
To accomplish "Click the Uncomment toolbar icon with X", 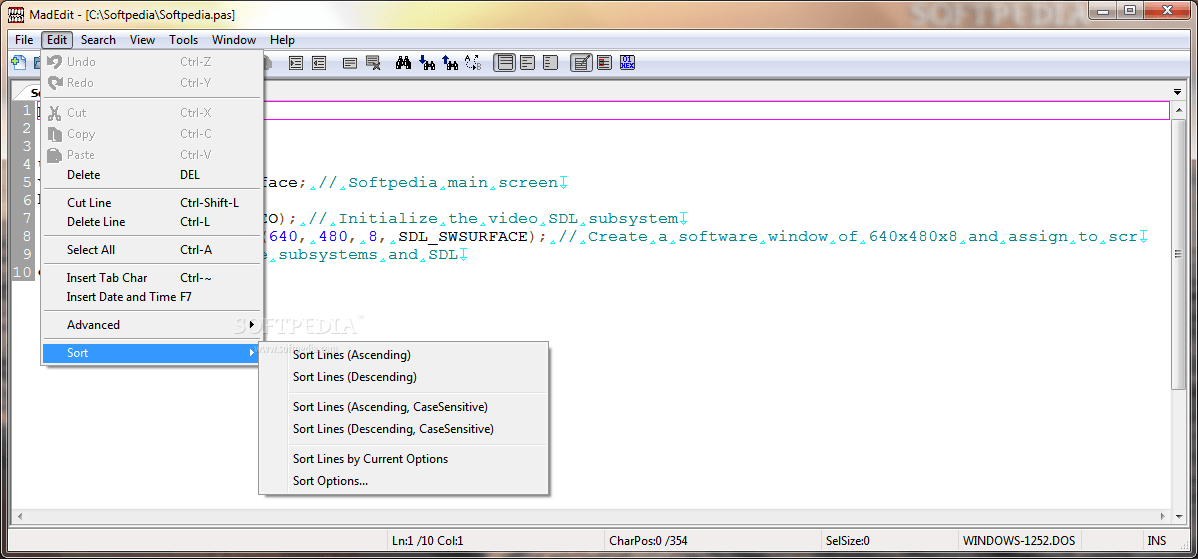I will 374,63.
